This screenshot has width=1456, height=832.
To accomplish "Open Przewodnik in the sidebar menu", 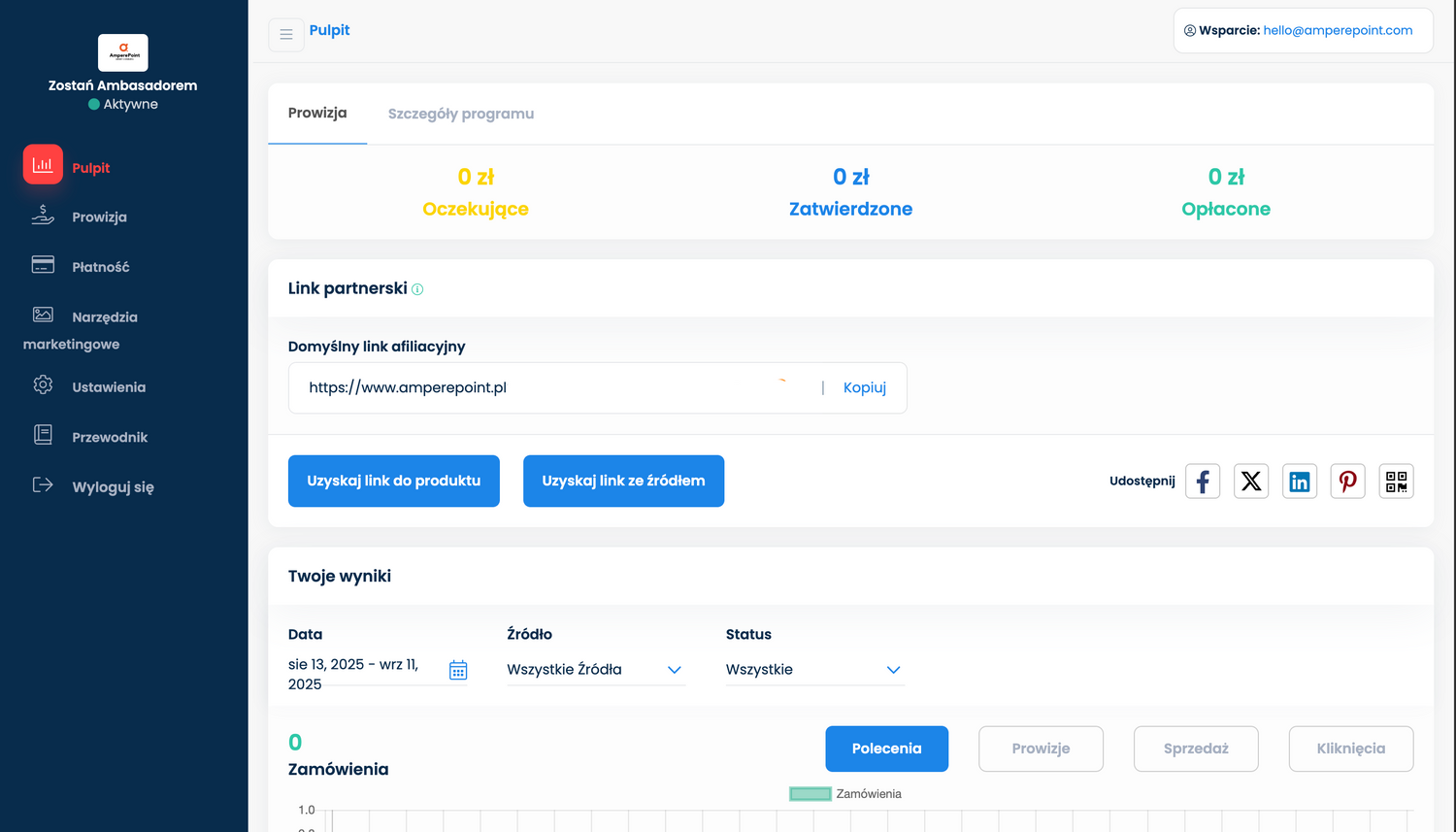I will click(x=110, y=438).
